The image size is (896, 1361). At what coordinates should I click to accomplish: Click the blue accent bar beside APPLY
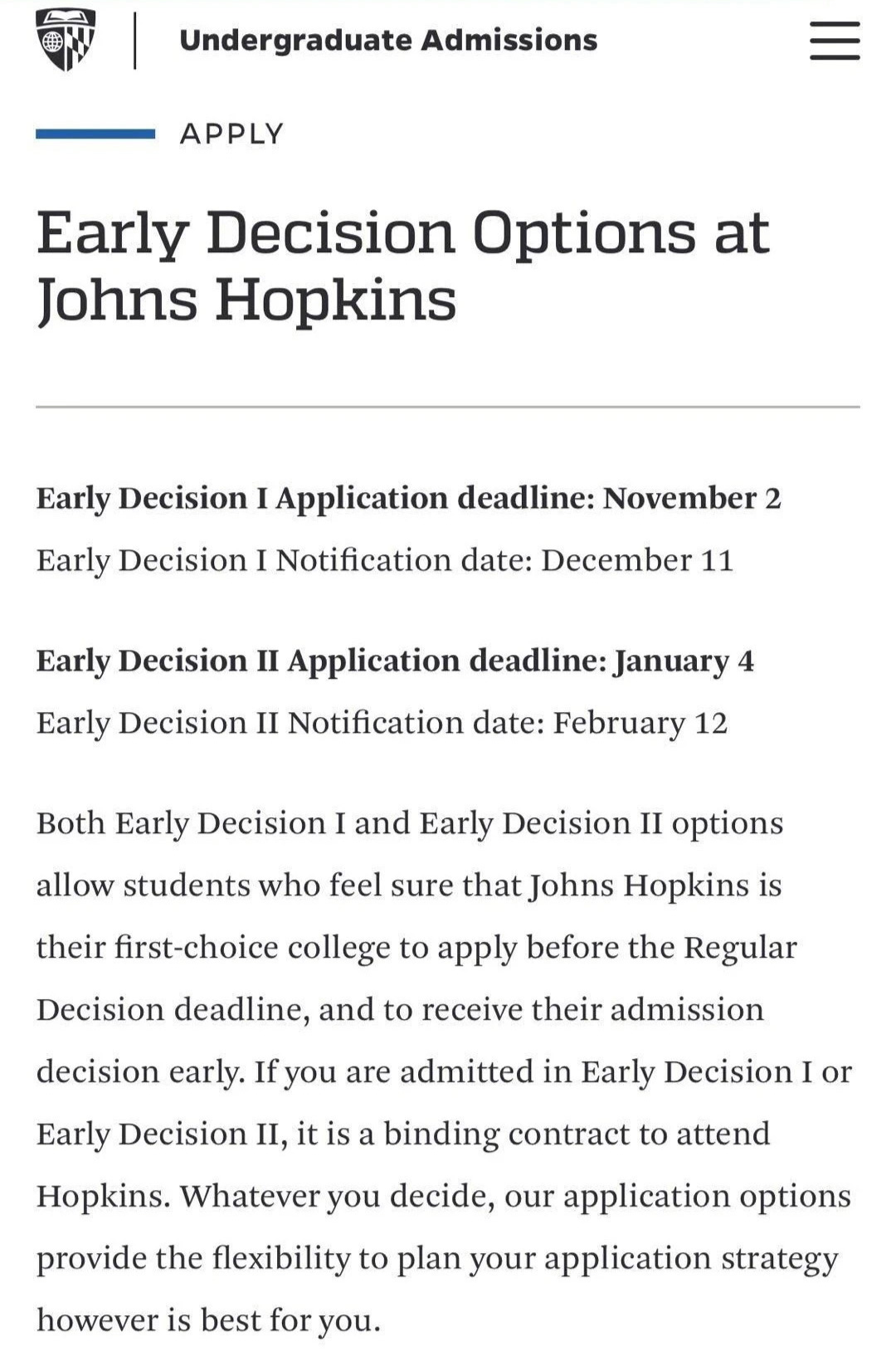pyautogui.click(x=95, y=134)
